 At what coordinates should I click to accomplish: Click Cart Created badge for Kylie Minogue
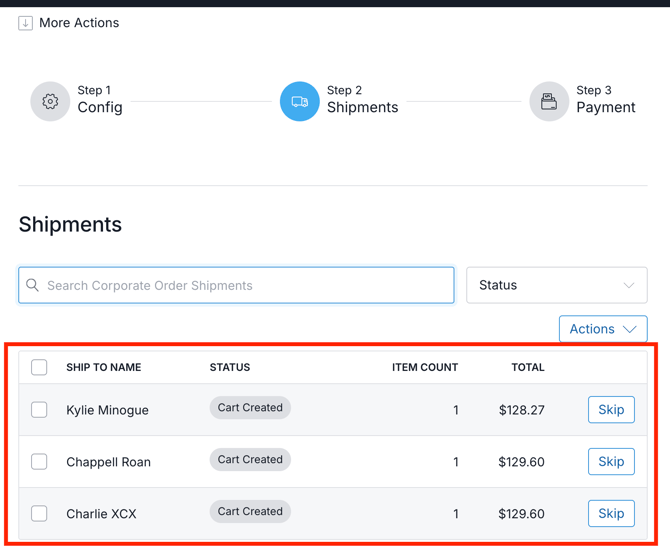[250, 408]
